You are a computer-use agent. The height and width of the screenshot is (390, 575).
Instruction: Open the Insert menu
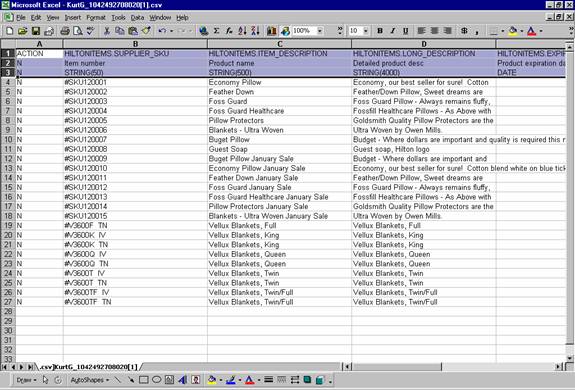pos(73,18)
